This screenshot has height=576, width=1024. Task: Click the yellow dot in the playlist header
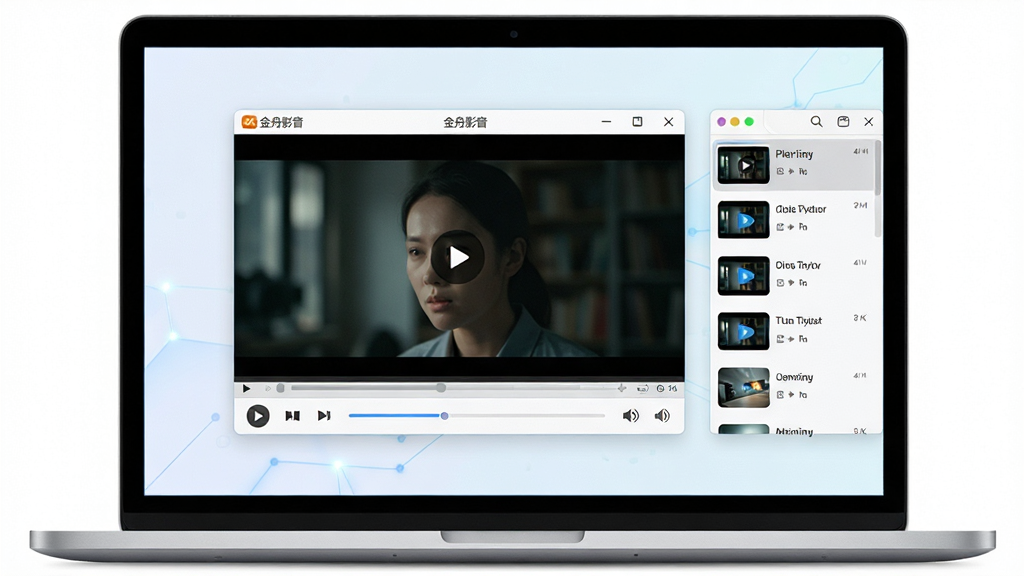(735, 121)
